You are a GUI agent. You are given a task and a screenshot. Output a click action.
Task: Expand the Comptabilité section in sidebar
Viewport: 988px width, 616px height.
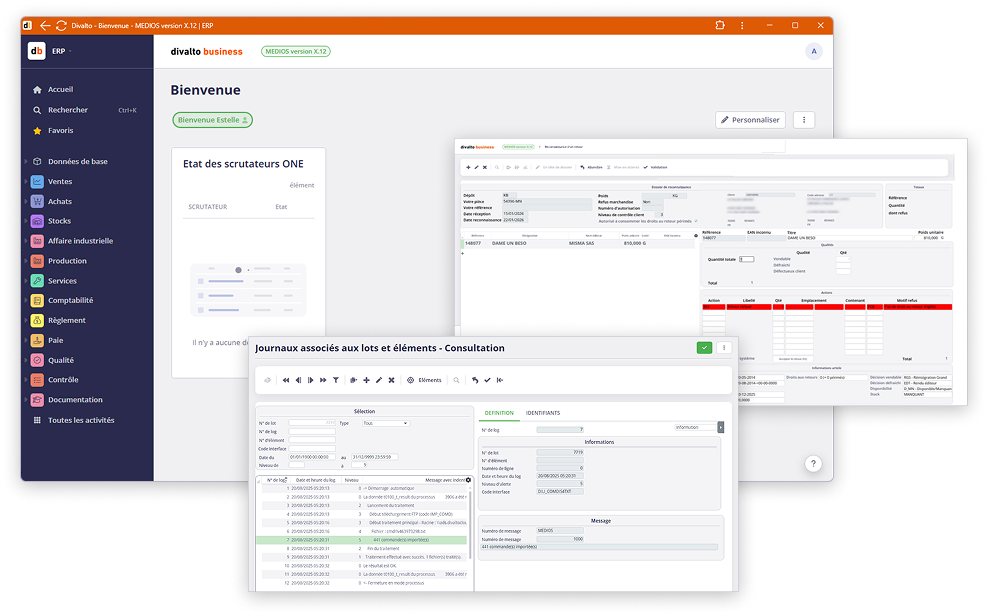tap(70, 301)
